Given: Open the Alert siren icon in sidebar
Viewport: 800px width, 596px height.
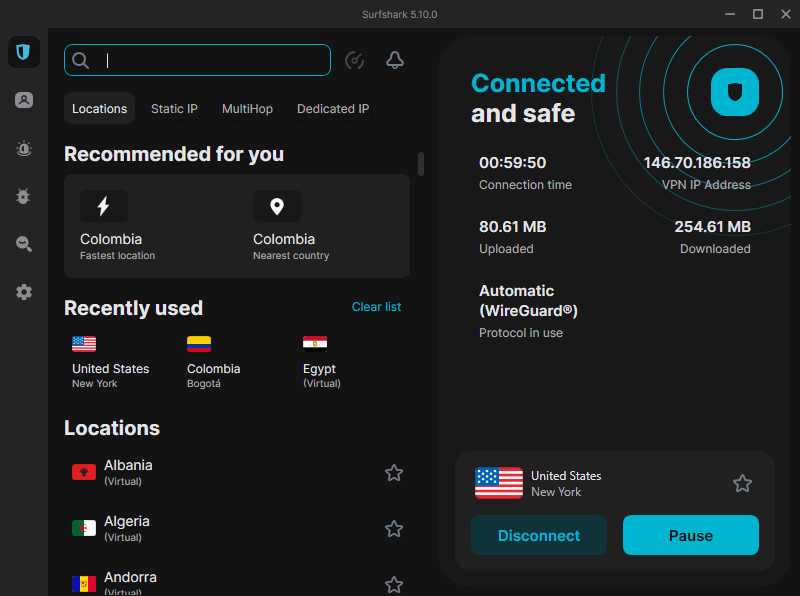Looking at the screenshot, I should pos(23,148).
